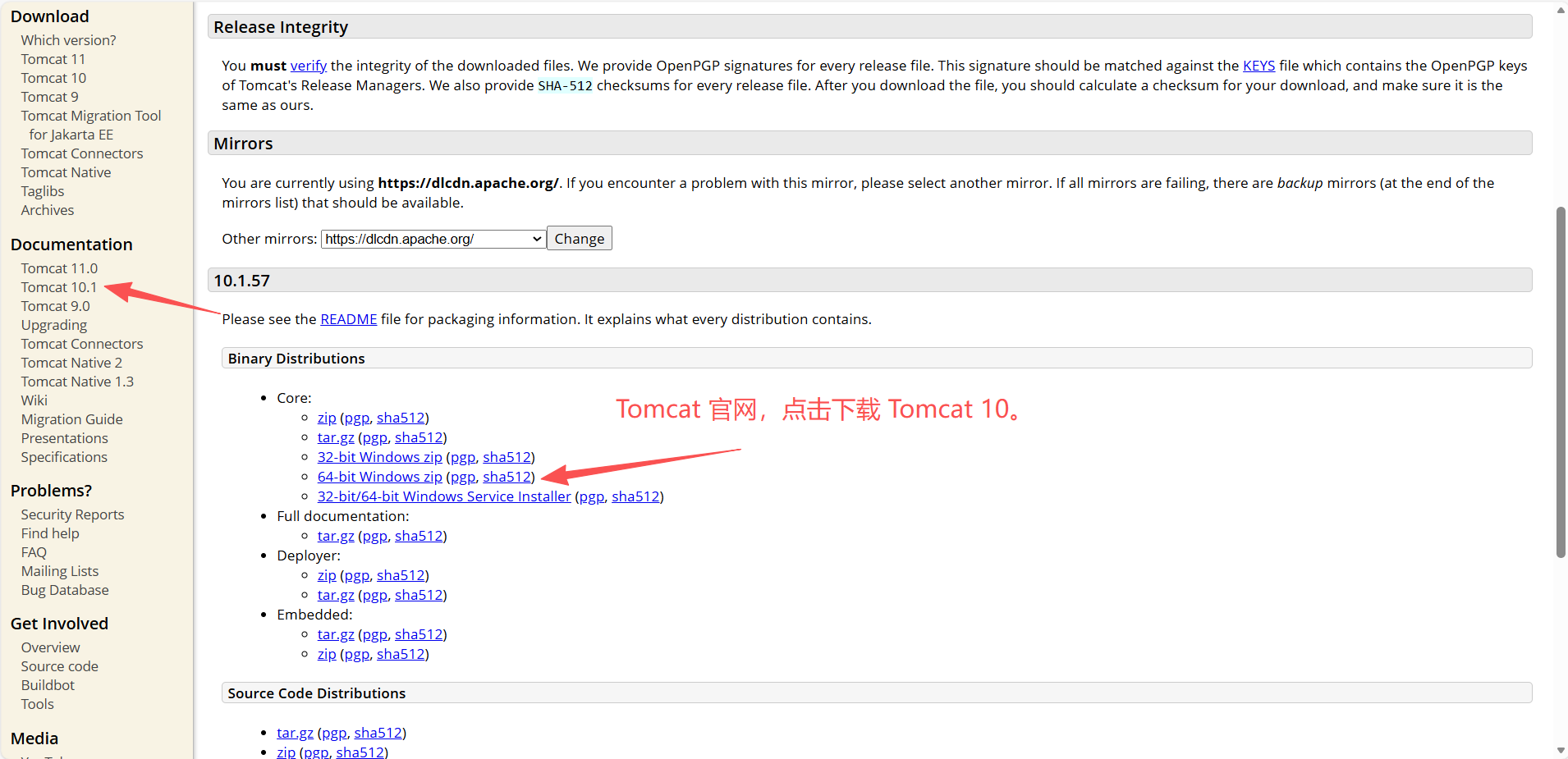Open Tomcat Migration Tool for Jakarta EE
Screen dimensions: 1568x759
[91, 125]
